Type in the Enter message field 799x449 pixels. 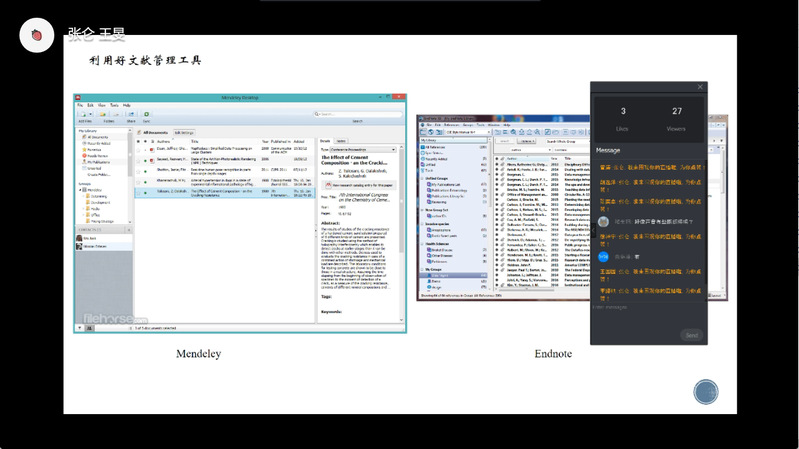(640, 307)
